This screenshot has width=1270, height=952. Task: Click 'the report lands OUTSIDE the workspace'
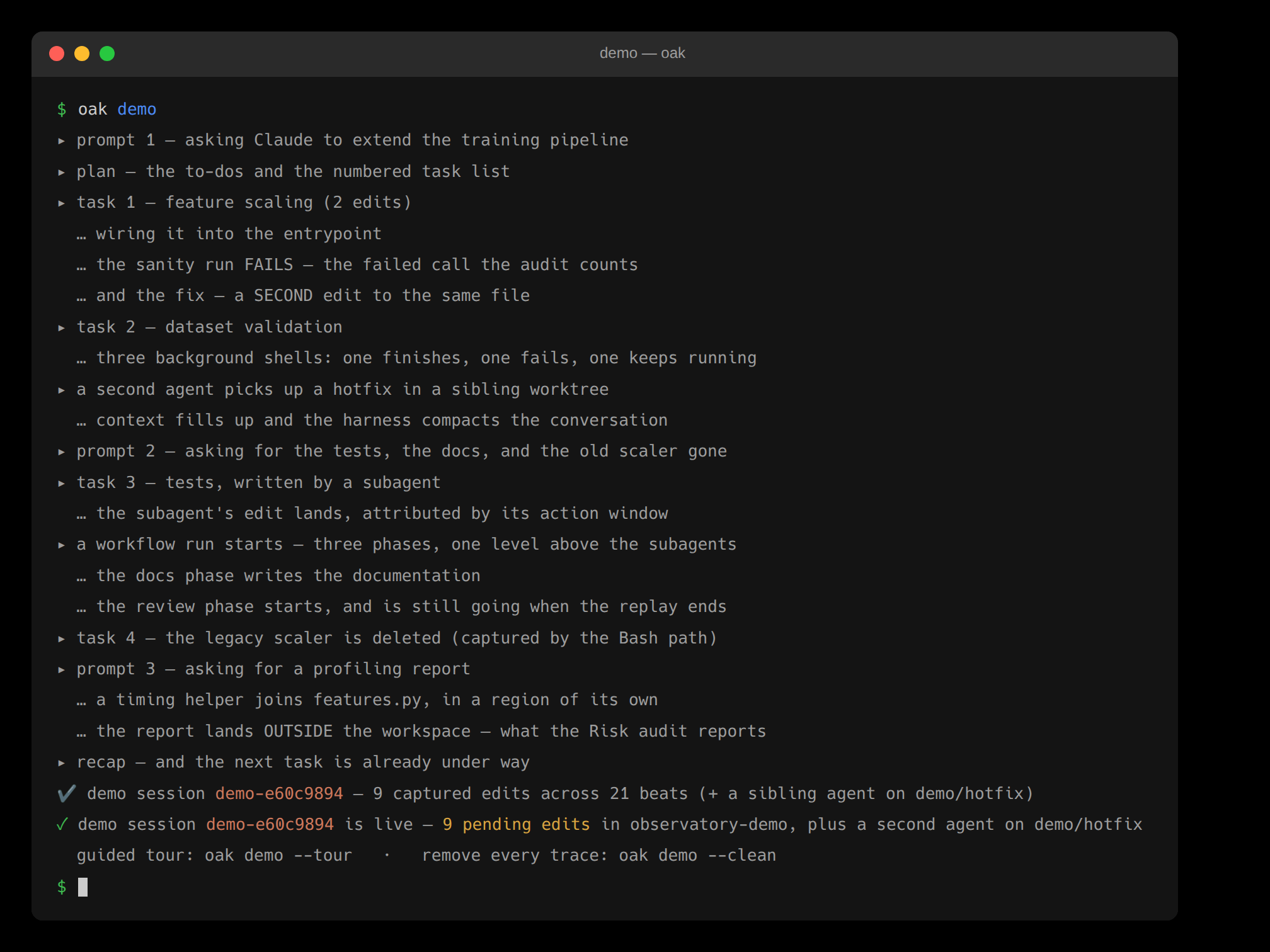[x=421, y=732]
